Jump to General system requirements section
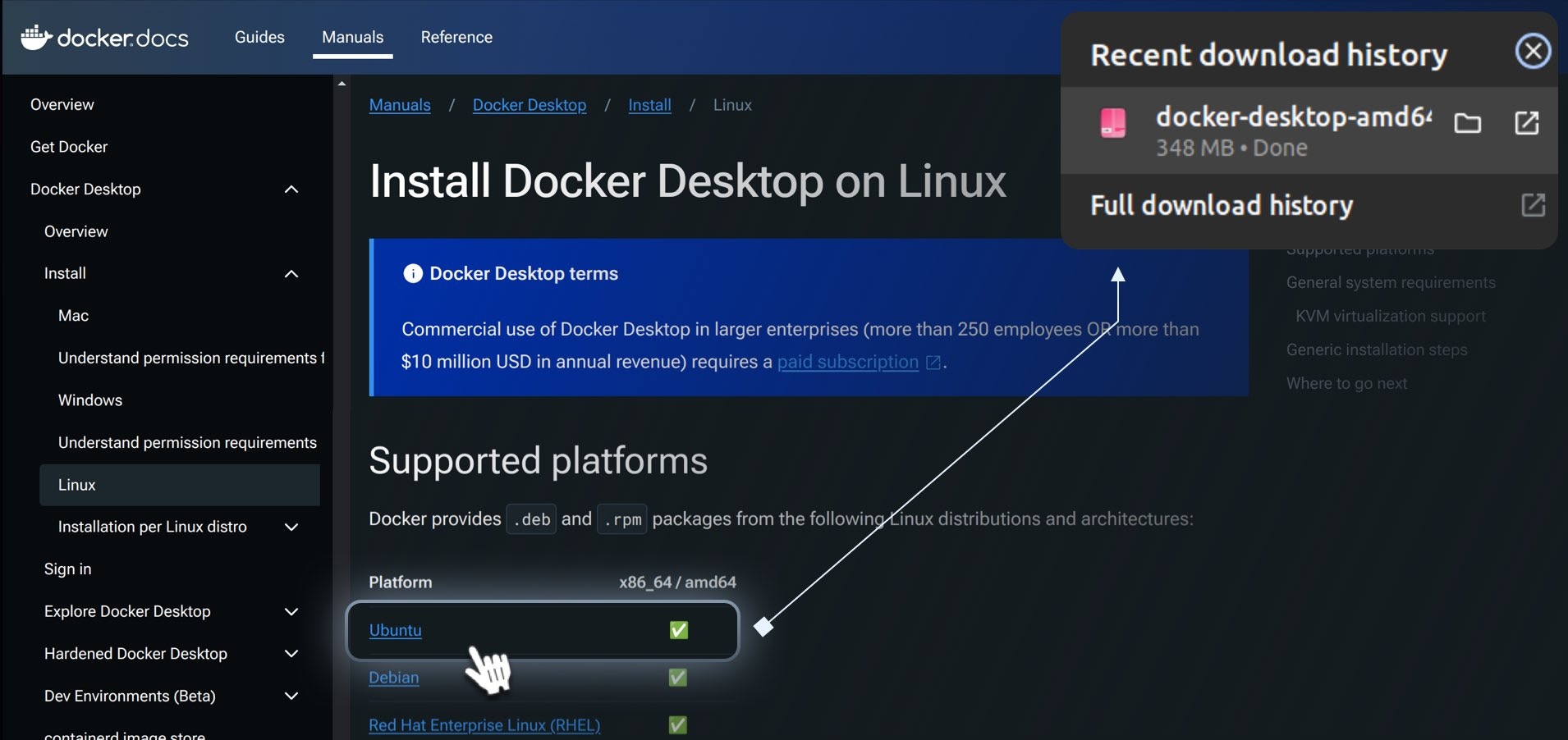Image resolution: width=1568 pixels, height=740 pixels. (x=1391, y=282)
